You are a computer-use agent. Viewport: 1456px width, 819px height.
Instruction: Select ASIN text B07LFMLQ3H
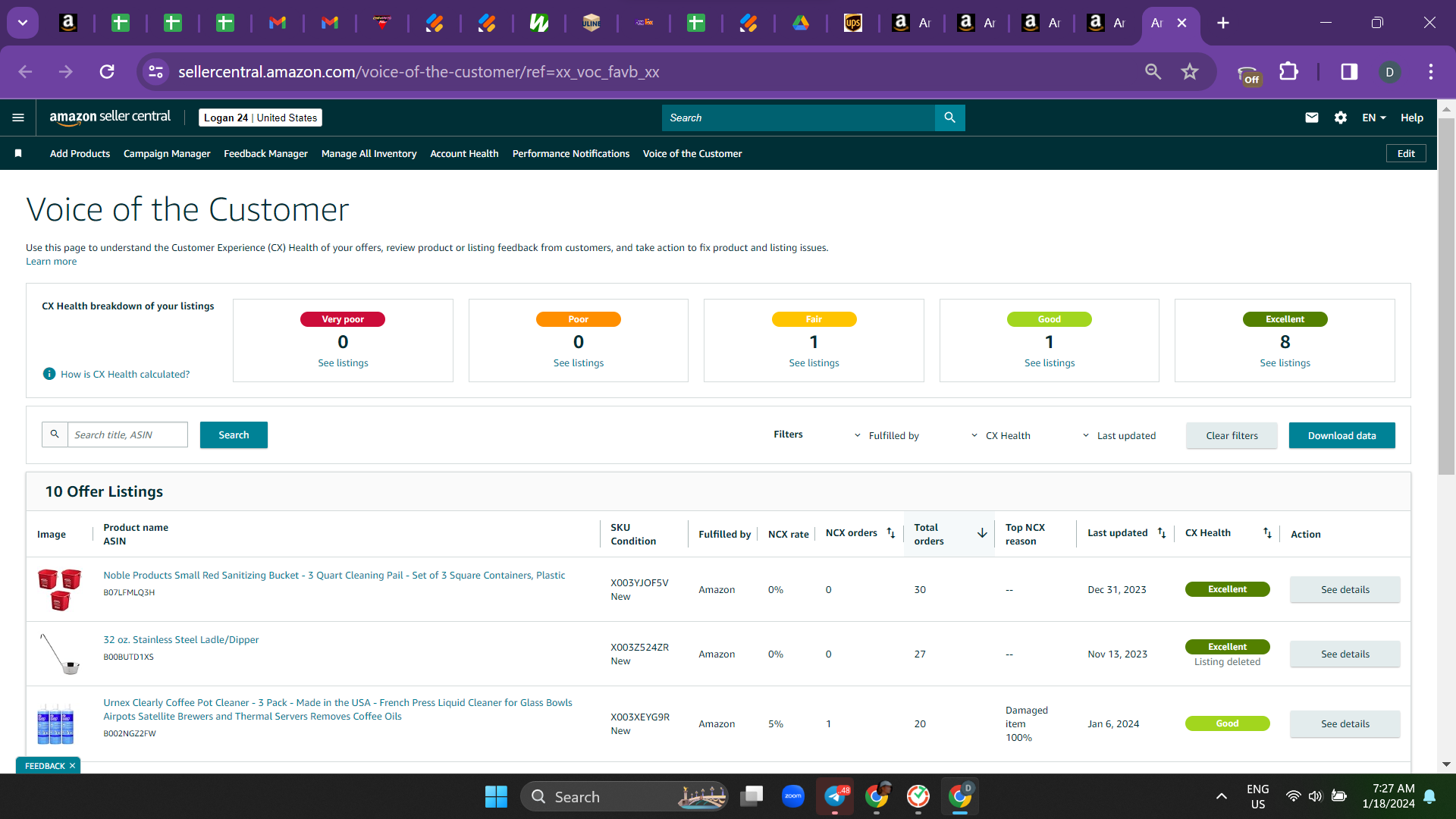129,592
